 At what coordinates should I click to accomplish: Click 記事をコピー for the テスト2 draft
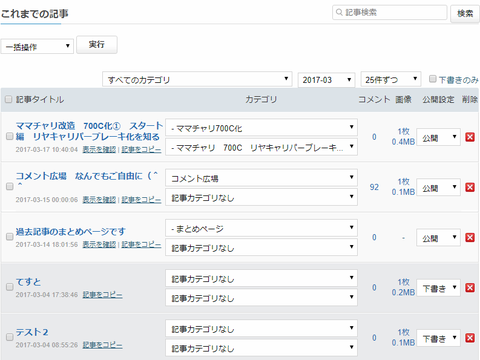[103, 345]
